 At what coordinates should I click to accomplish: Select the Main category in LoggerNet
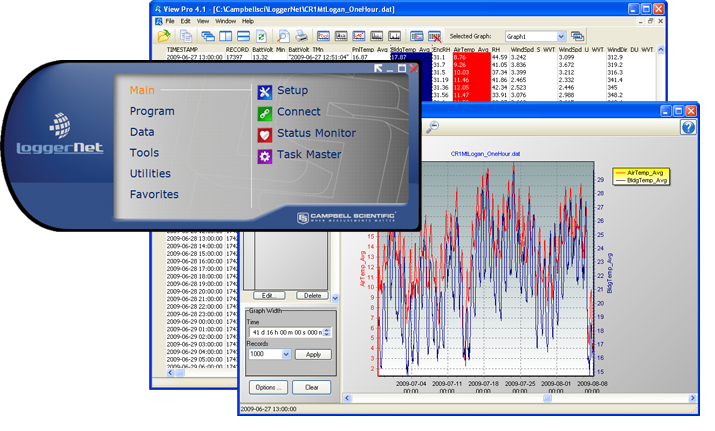tap(142, 90)
